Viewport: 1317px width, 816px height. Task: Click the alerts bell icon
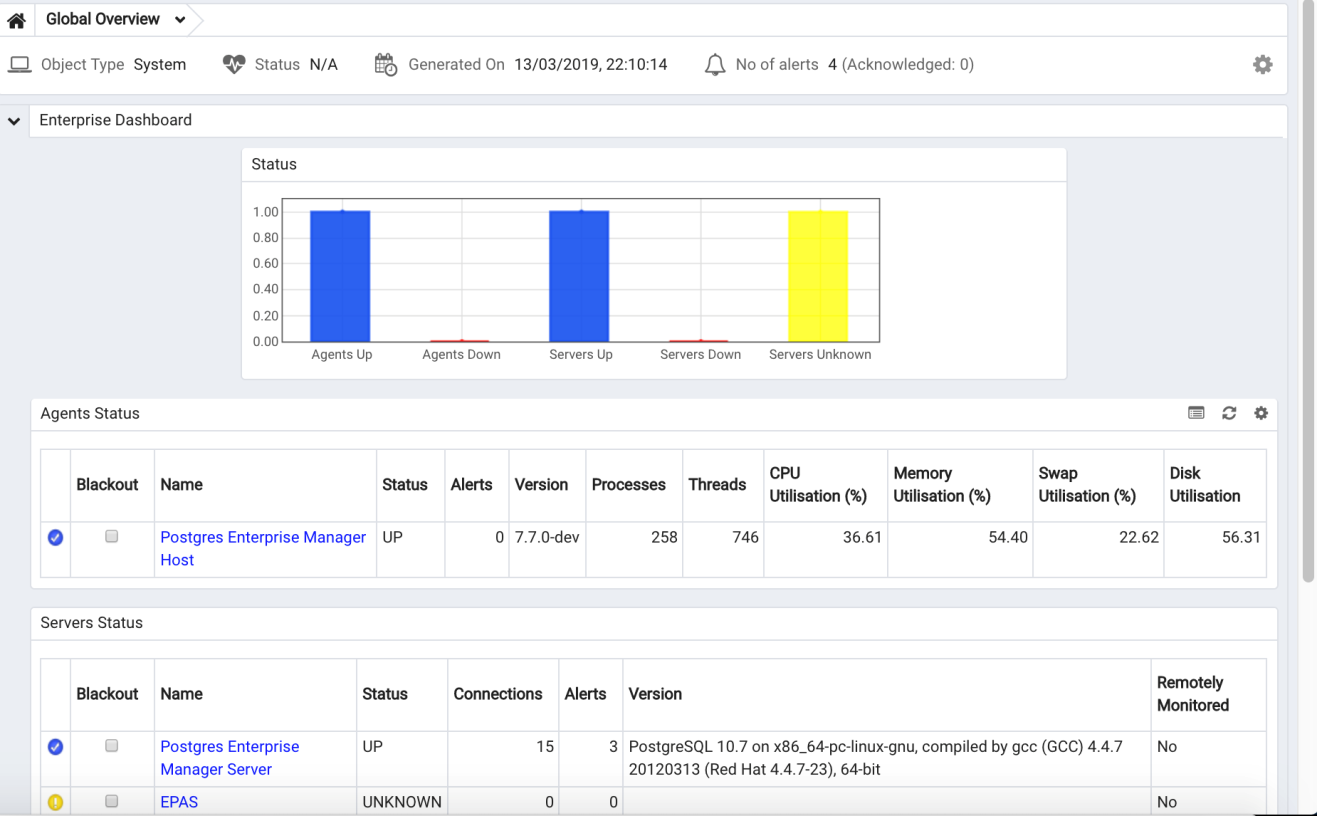point(715,65)
